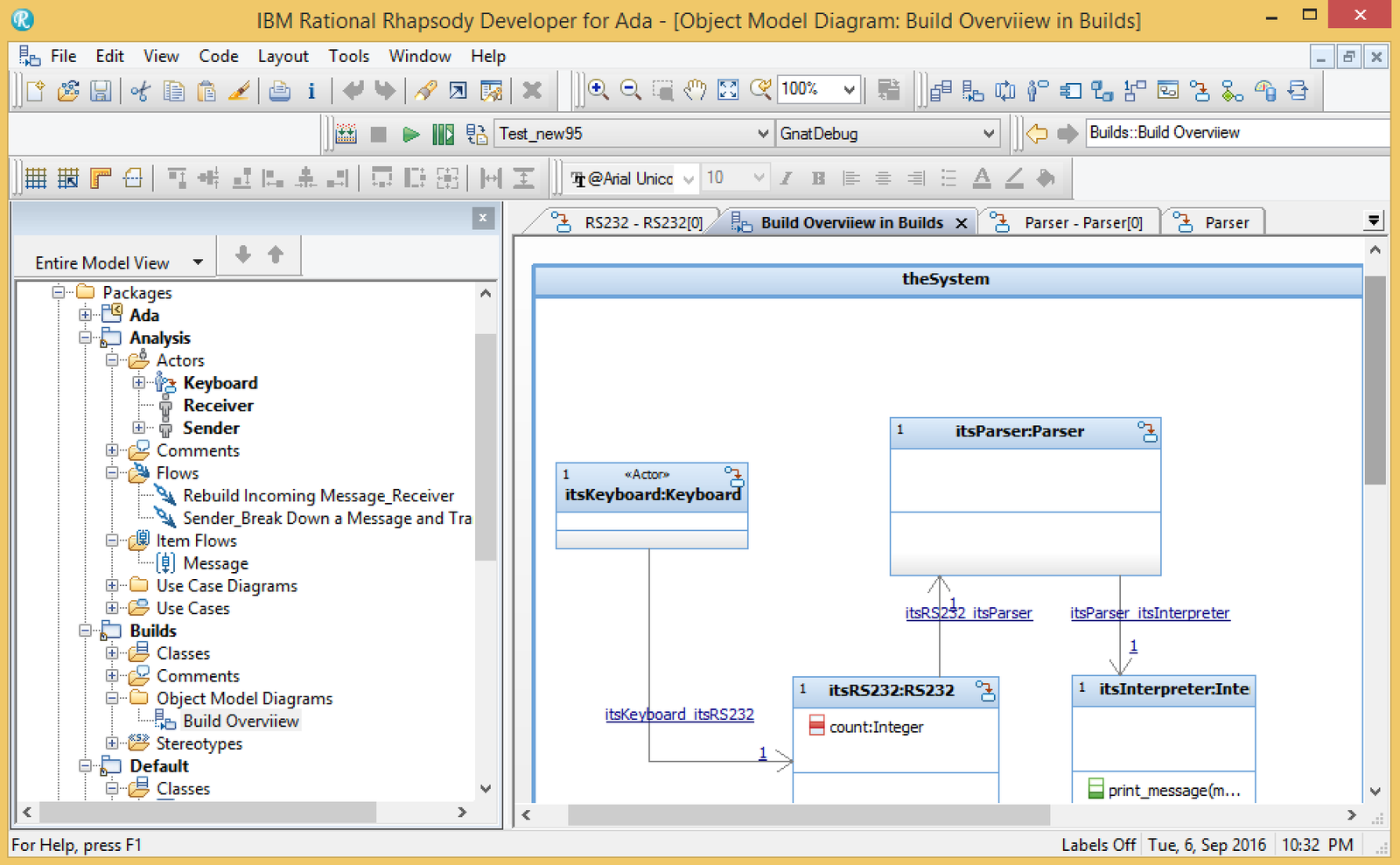Viewport: 1400px width, 865px height.
Task: Open the About info icon
Action: (311, 90)
